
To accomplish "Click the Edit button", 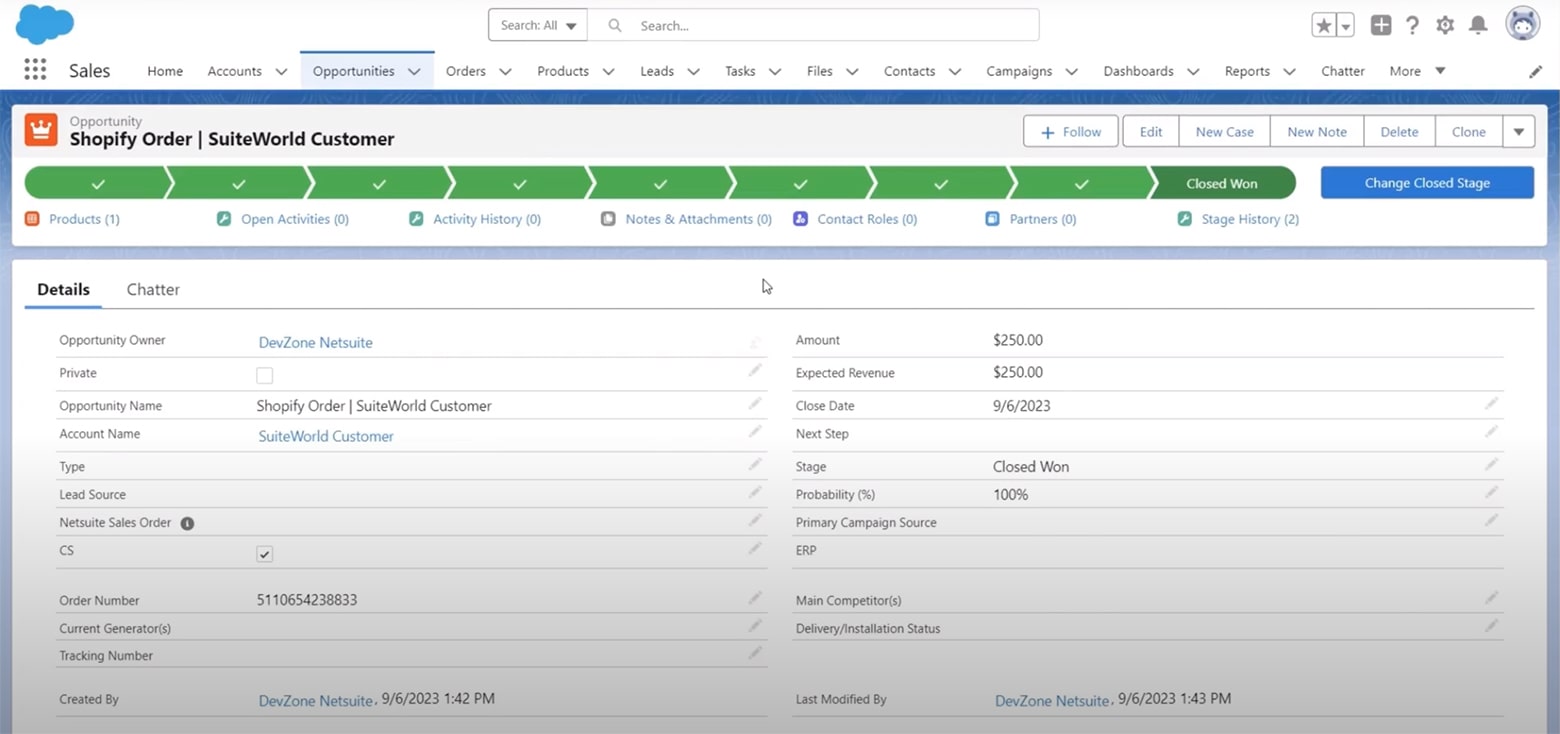I will tap(1151, 132).
